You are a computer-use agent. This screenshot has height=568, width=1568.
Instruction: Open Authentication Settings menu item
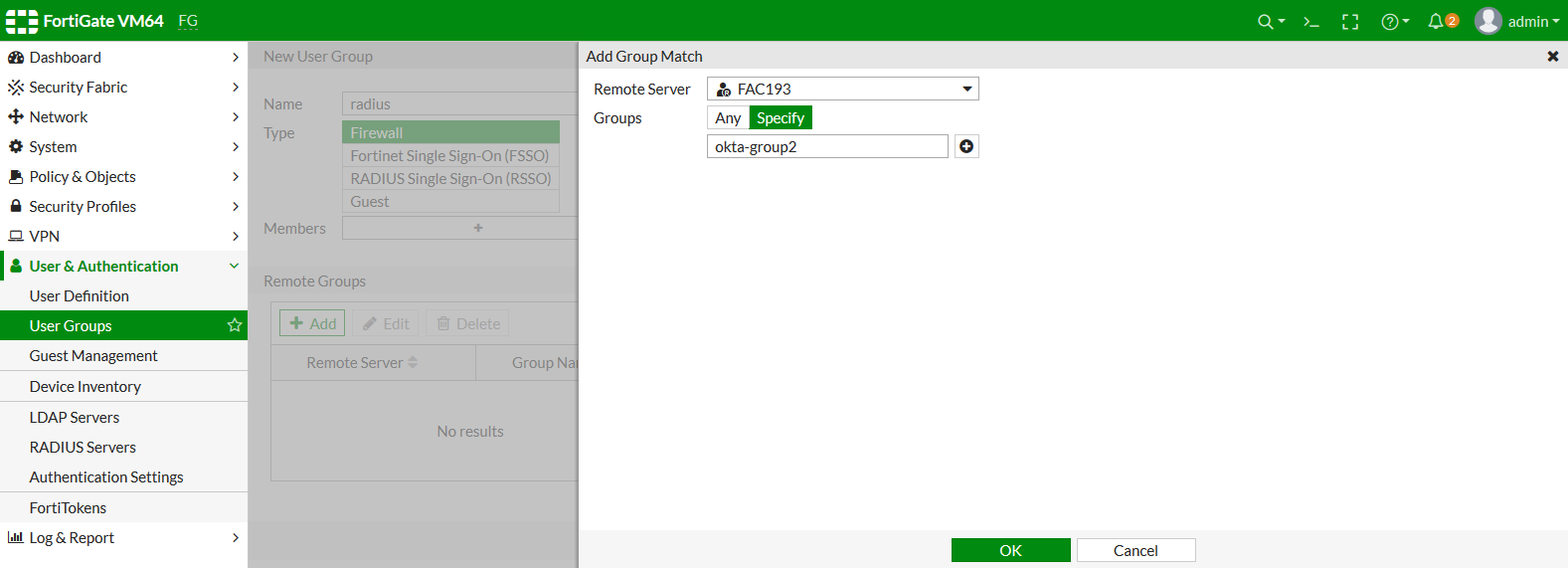point(123,477)
